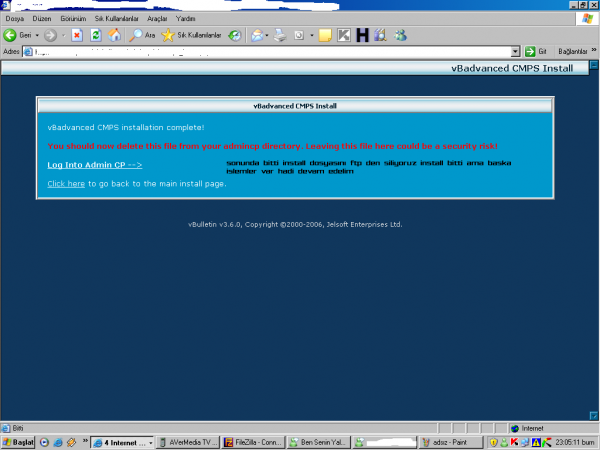Click the Edit page icon after printer
The image size is (600, 450).
point(299,35)
